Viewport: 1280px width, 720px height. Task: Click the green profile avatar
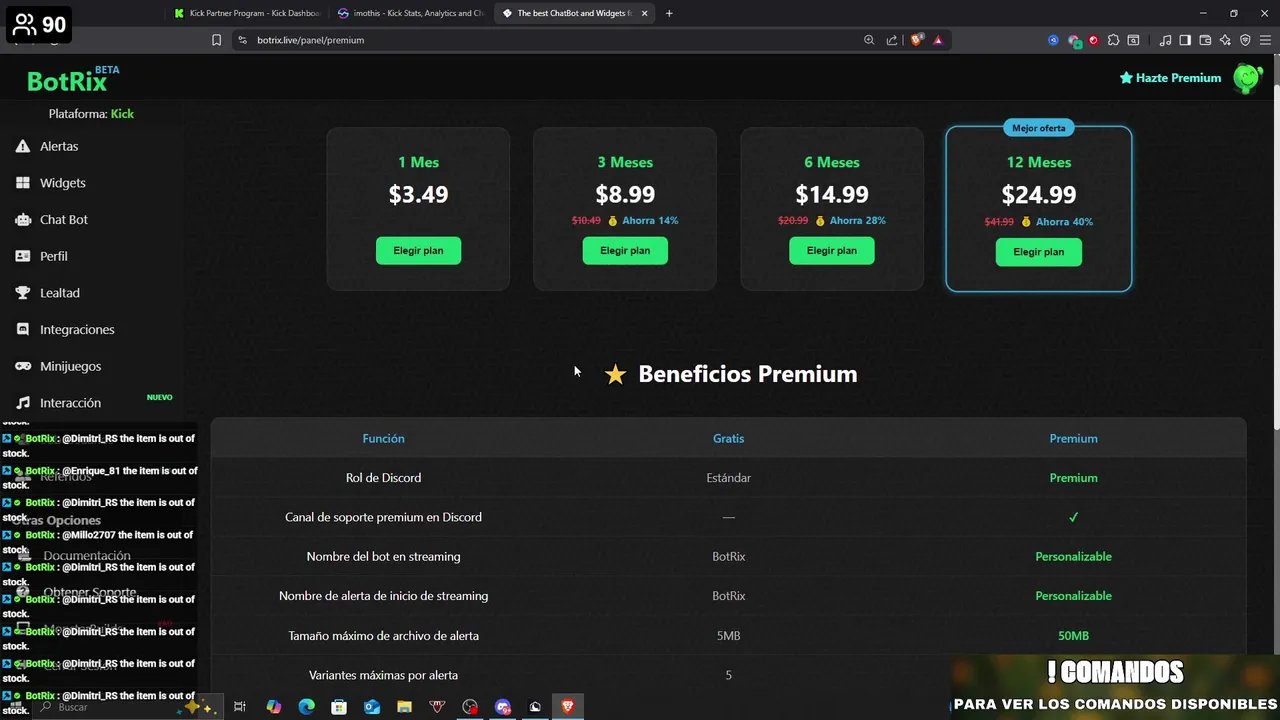[x=1247, y=78]
